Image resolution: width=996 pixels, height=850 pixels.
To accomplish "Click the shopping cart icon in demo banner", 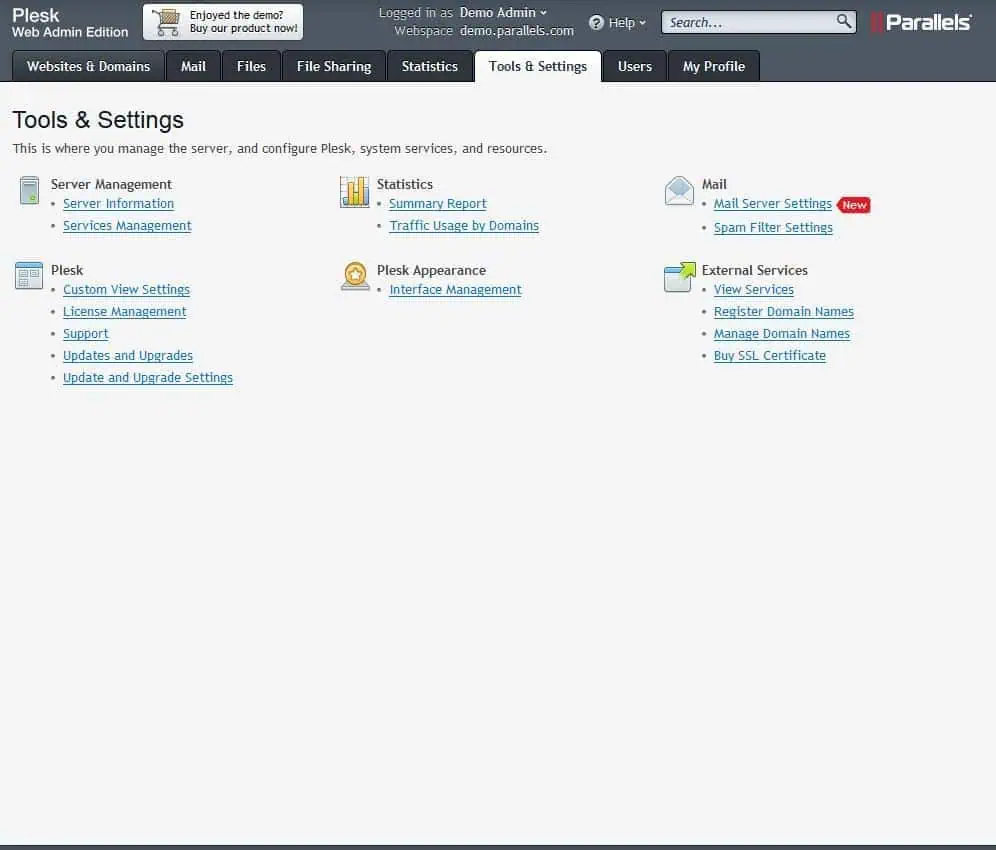I will point(166,22).
